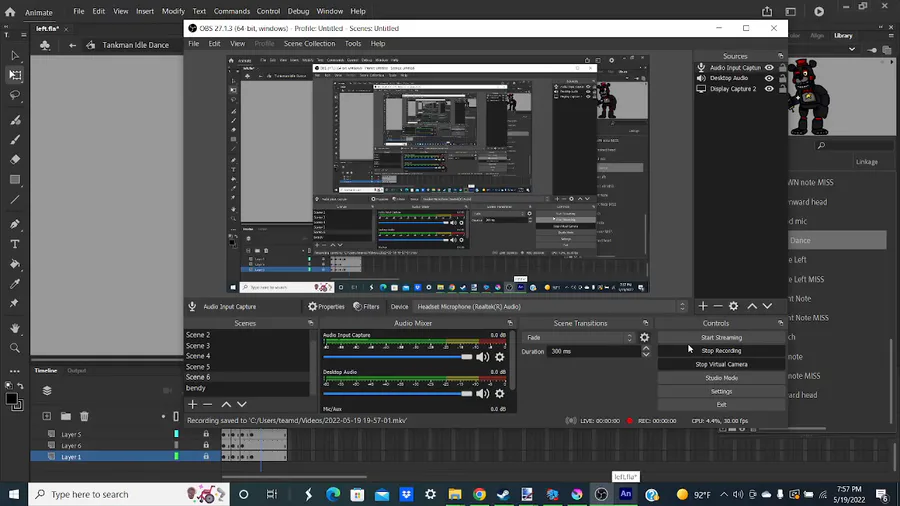Image resolution: width=900 pixels, height=506 pixels.
Task: Open Animate Commands menu
Action: (x=232, y=11)
